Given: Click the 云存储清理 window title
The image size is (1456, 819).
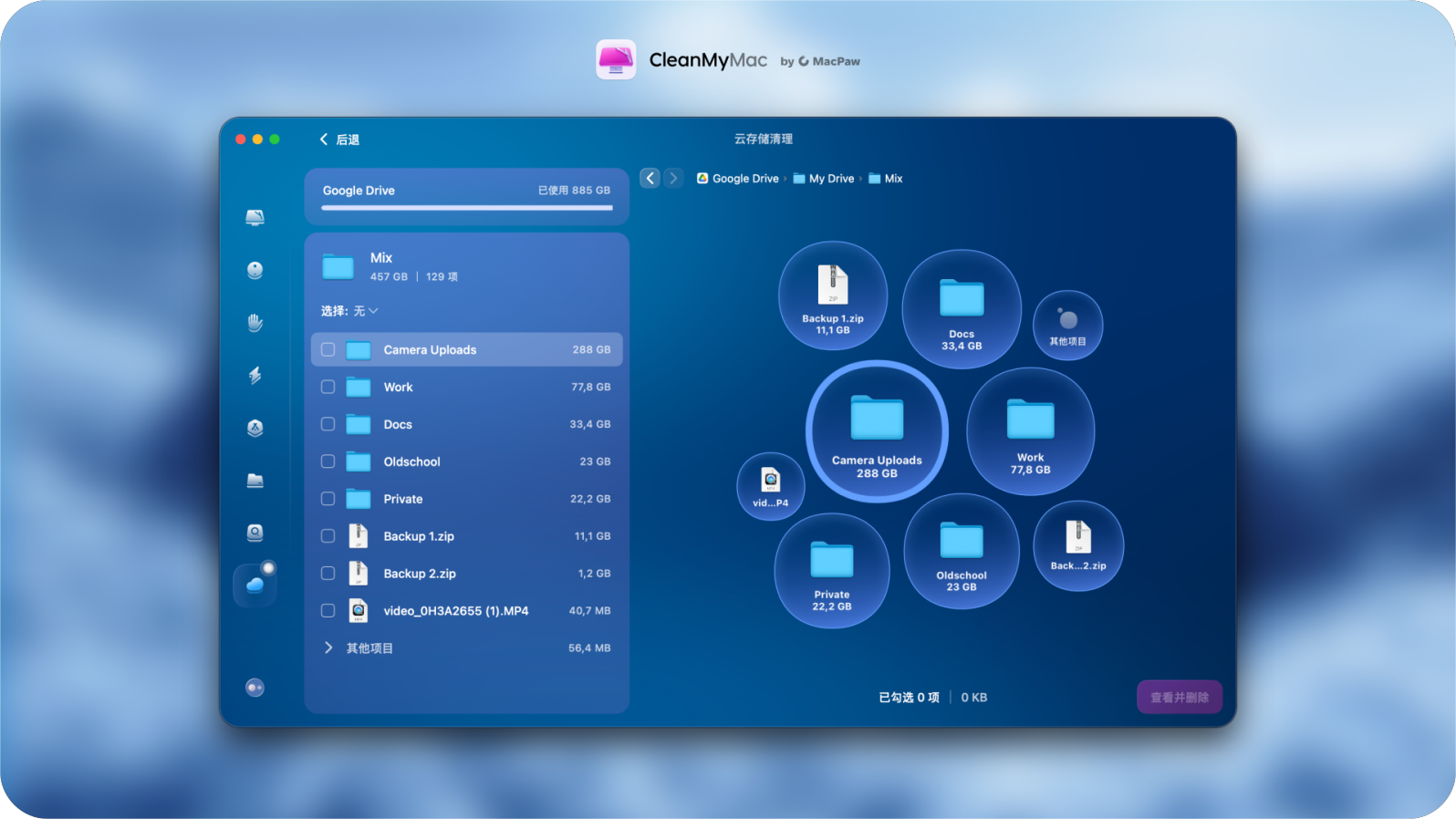Looking at the screenshot, I should point(764,139).
